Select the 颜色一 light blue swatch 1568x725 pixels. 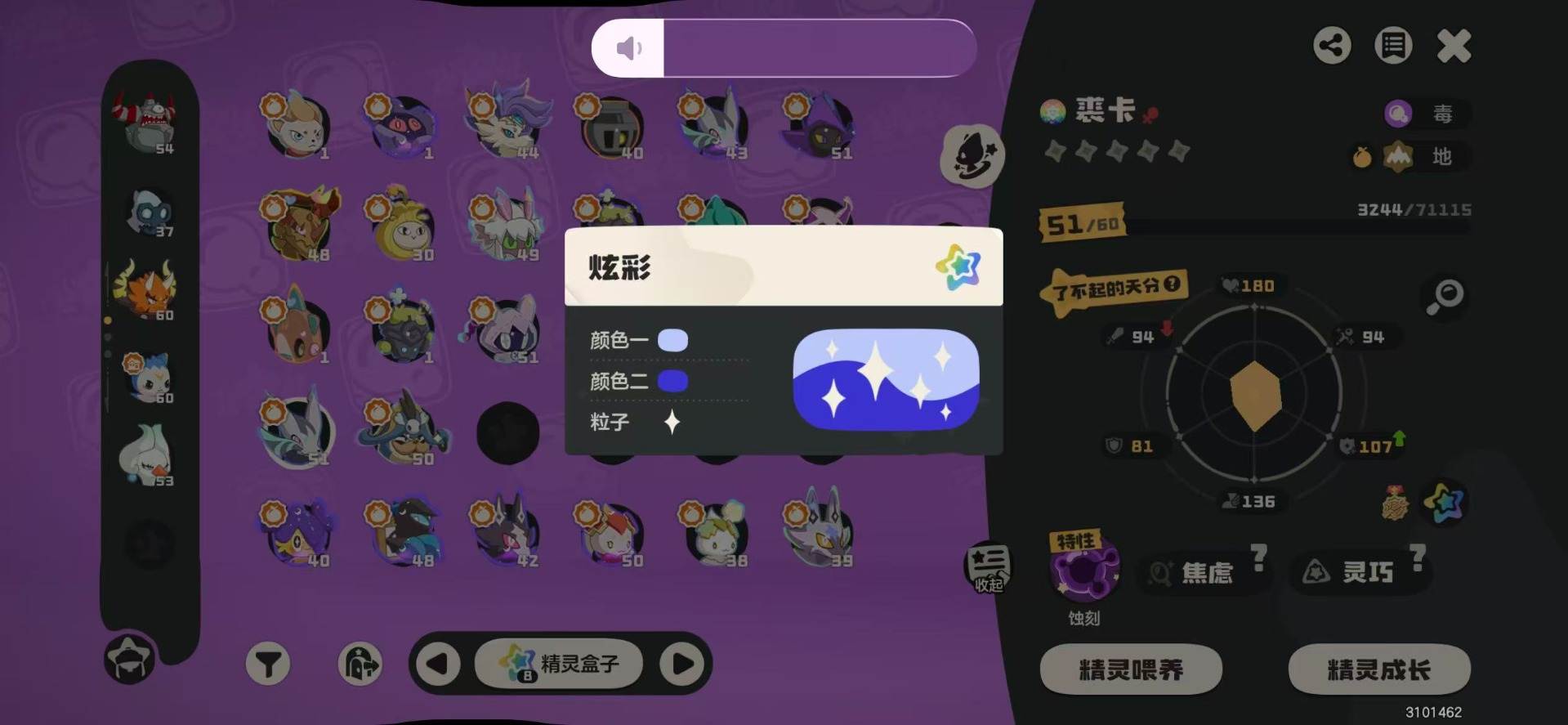pyautogui.click(x=672, y=340)
